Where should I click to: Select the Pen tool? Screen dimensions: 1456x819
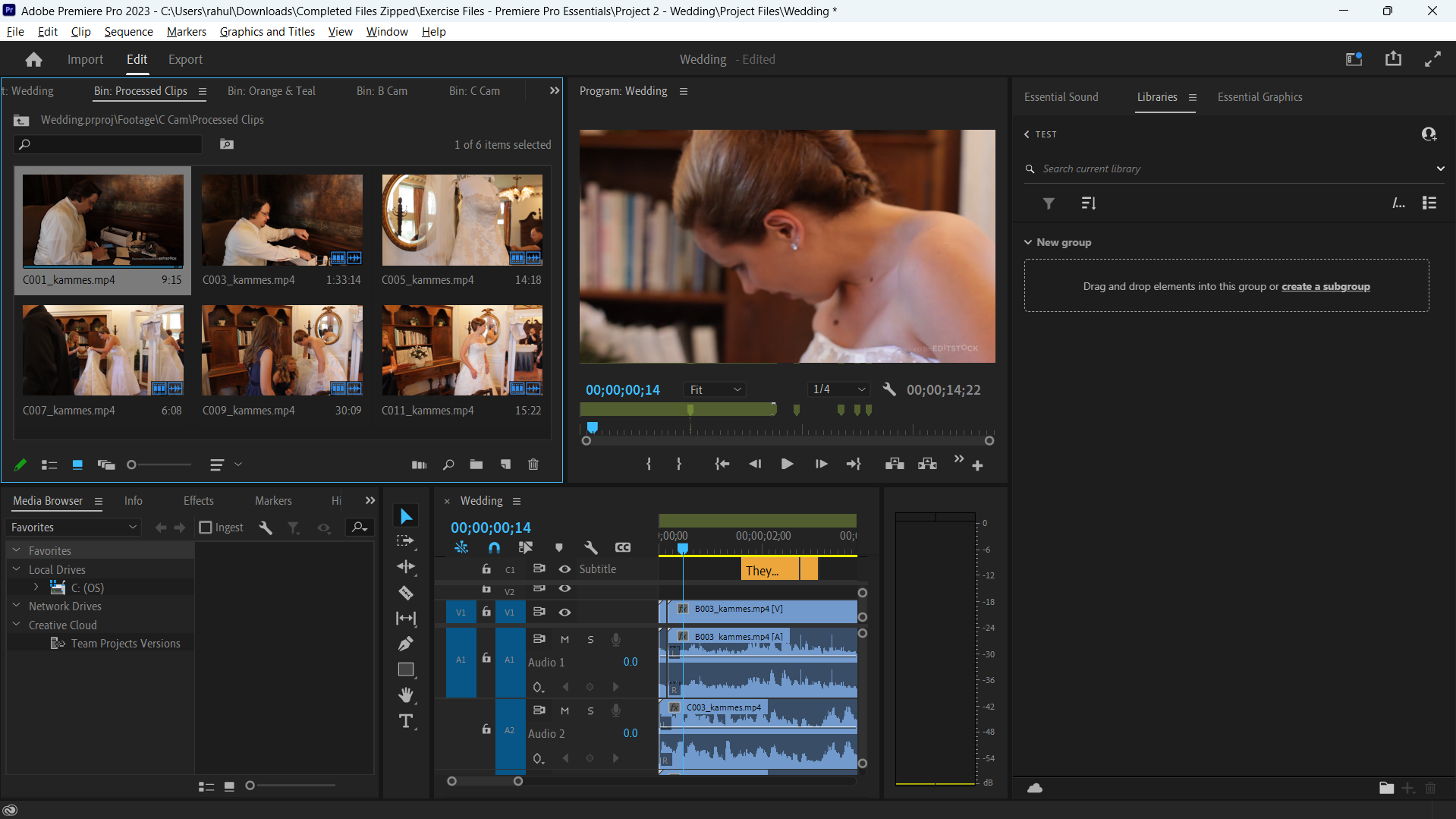(x=406, y=644)
